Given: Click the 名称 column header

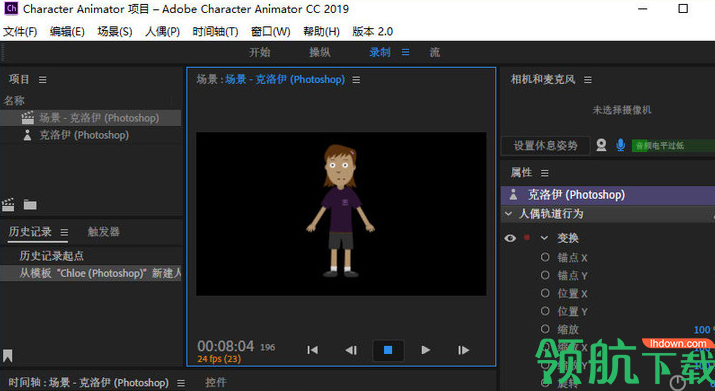Looking at the screenshot, I should click(x=14, y=100).
